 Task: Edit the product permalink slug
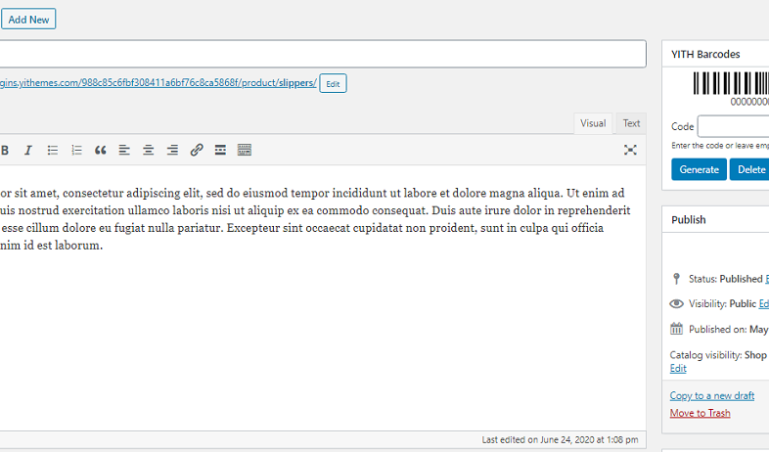tap(333, 83)
